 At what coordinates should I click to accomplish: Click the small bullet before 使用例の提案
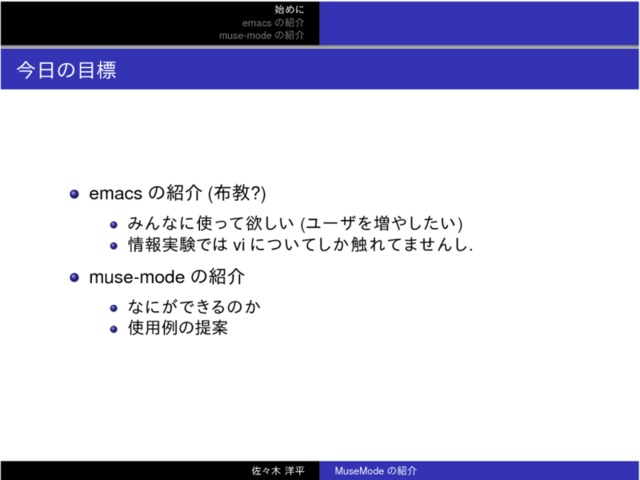115,328
